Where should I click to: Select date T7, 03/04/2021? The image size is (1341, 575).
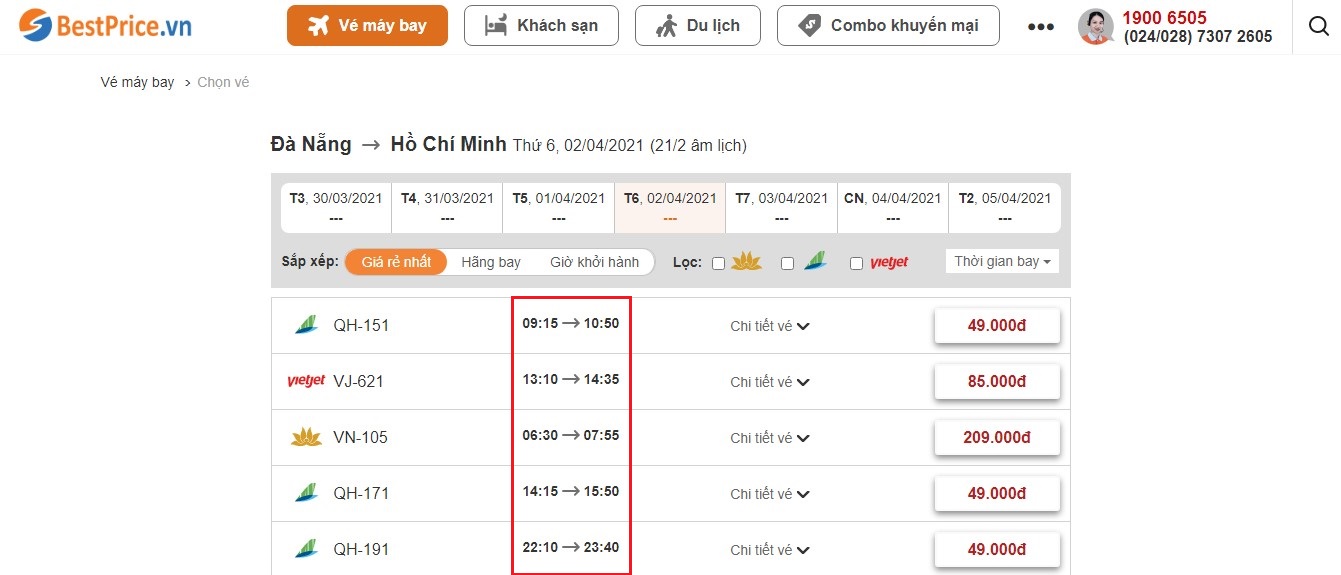pyautogui.click(x=782, y=208)
